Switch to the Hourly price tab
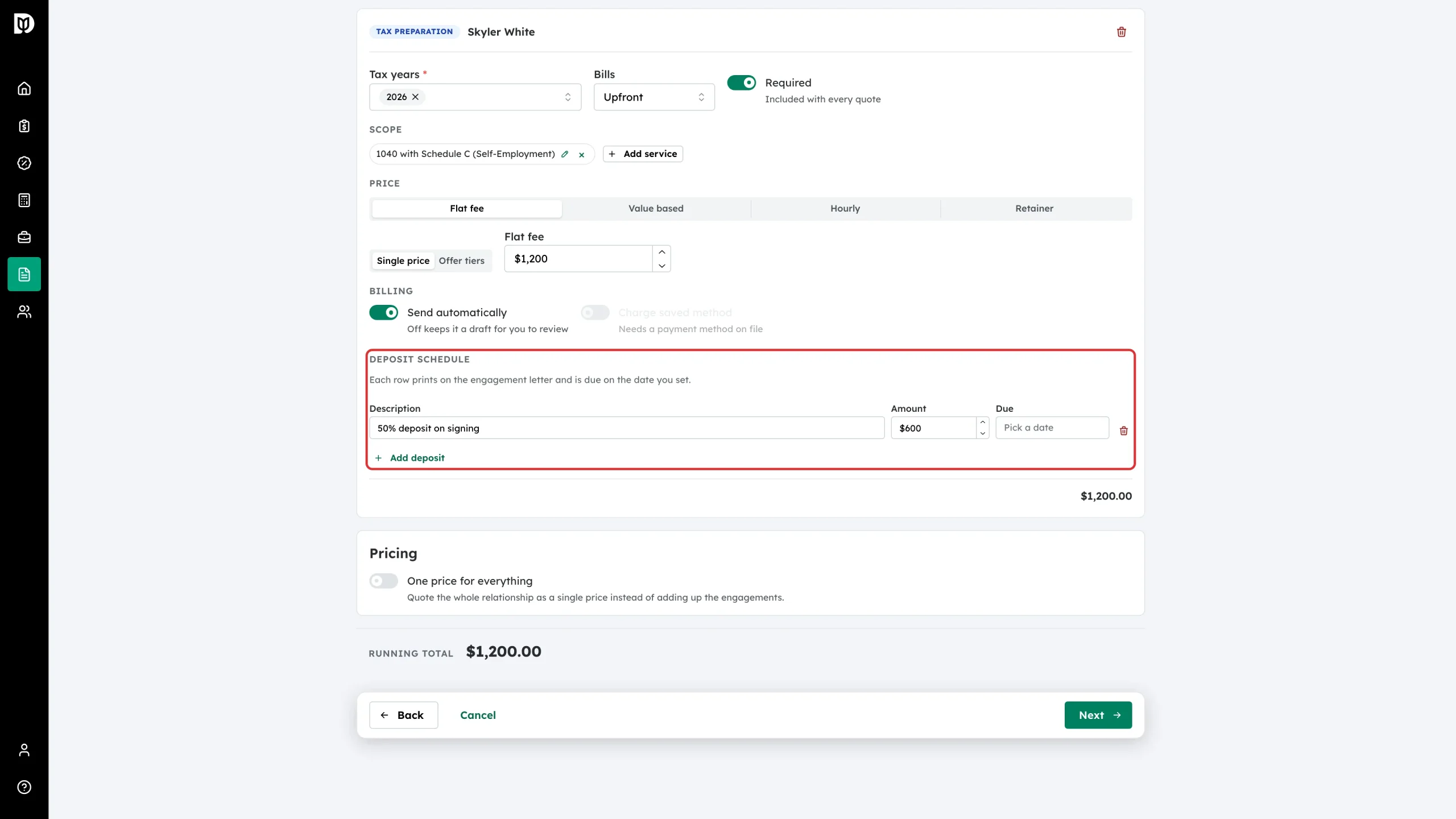Screen dimensions: 1456x819 tap(845, 209)
